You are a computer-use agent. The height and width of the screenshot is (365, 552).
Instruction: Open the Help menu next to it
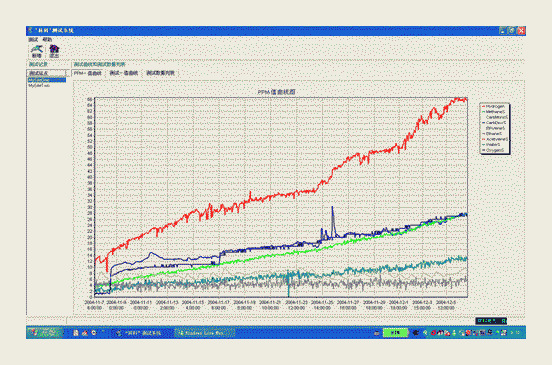(47, 39)
